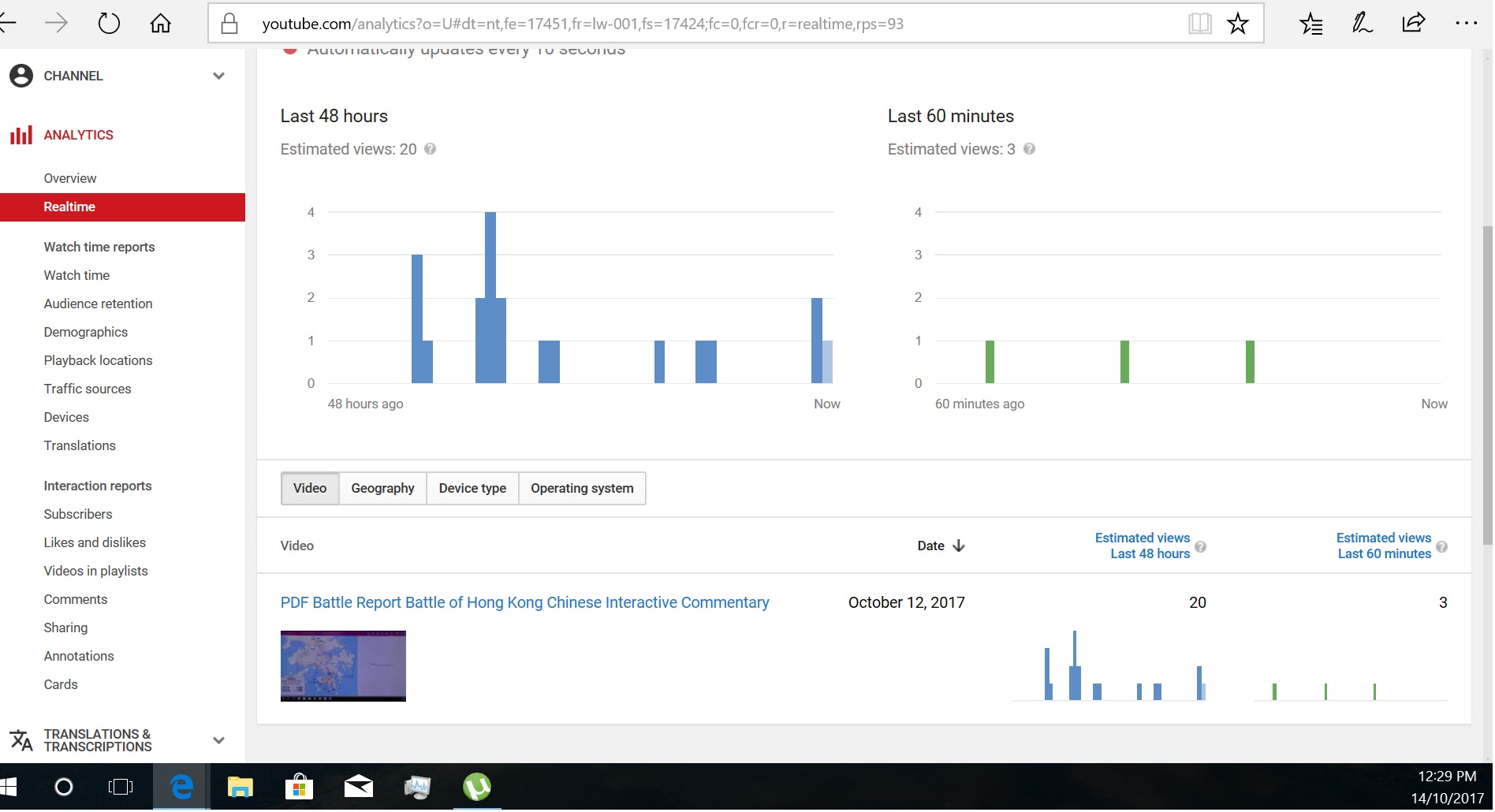The height and width of the screenshot is (812, 1495).
Task: Open Microsoft Store from taskbar
Action: pyautogui.click(x=300, y=787)
